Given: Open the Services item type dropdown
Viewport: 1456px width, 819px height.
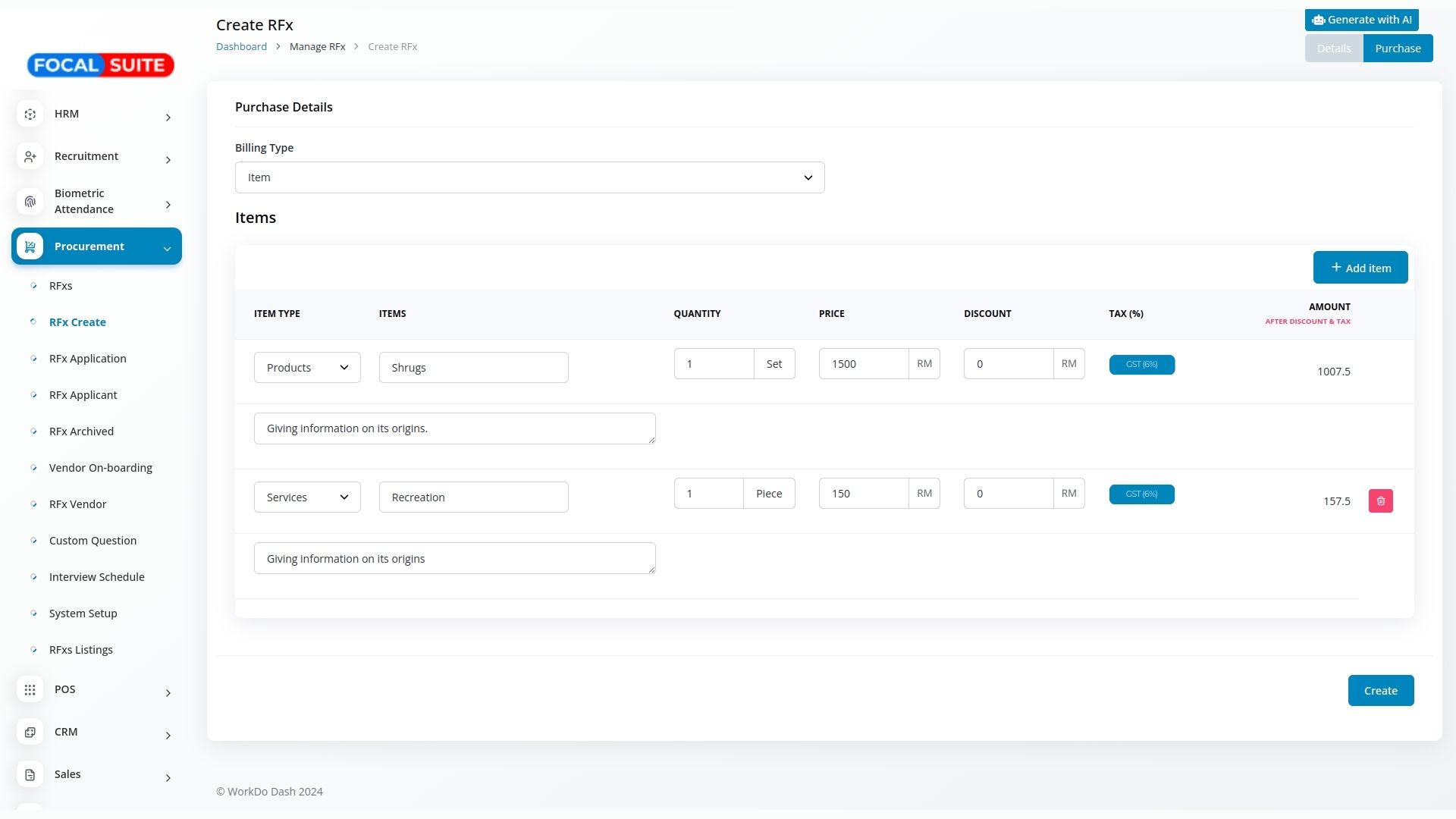Looking at the screenshot, I should pos(307,497).
